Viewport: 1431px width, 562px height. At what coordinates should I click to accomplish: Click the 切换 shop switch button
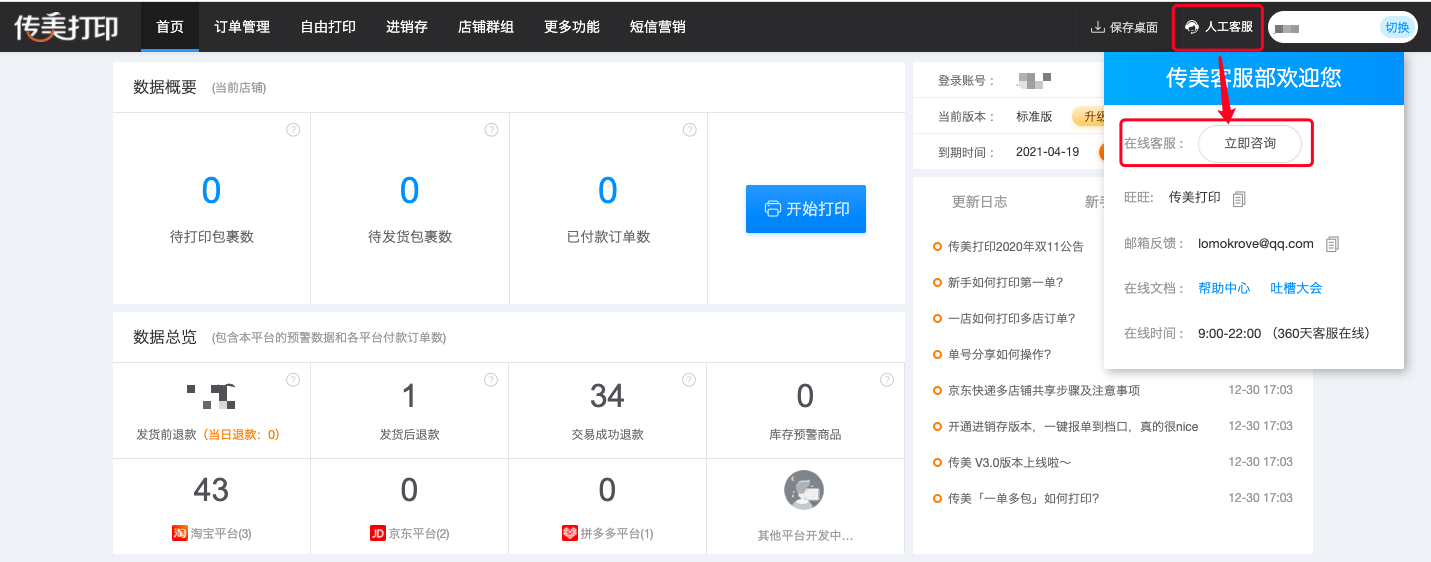[1397, 27]
